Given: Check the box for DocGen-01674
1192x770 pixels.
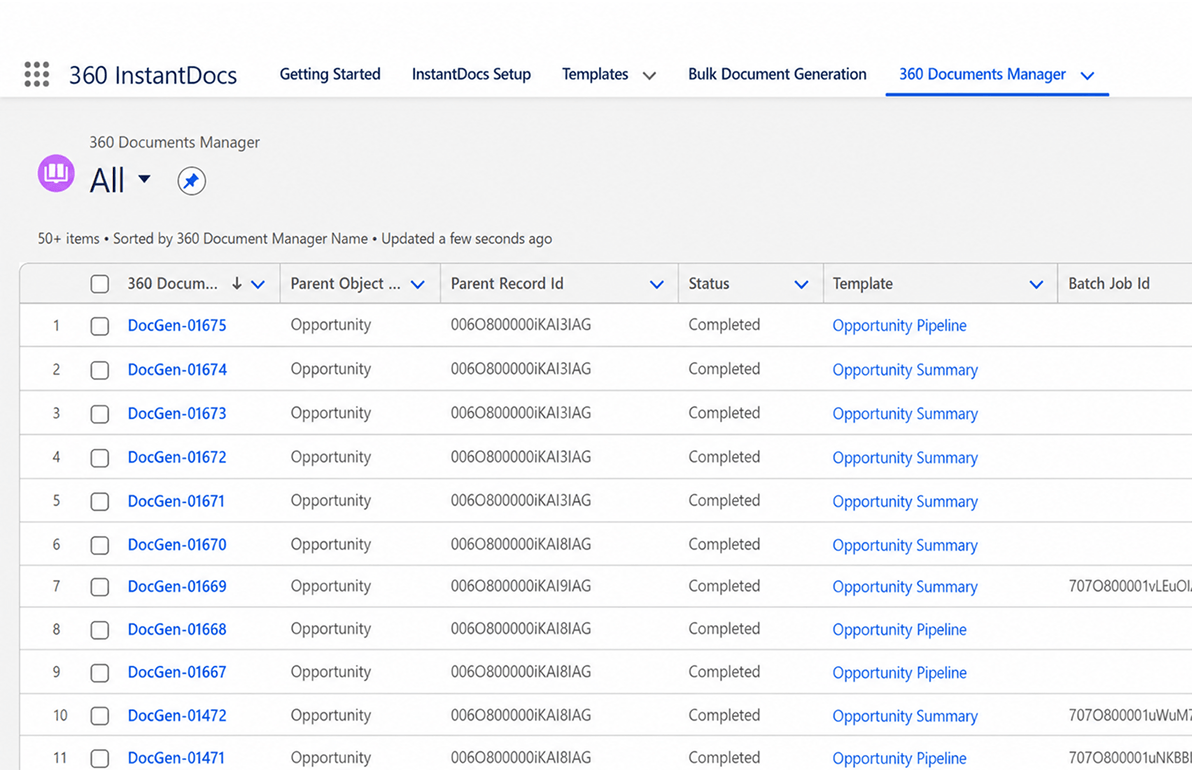Looking at the screenshot, I should pos(100,370).
